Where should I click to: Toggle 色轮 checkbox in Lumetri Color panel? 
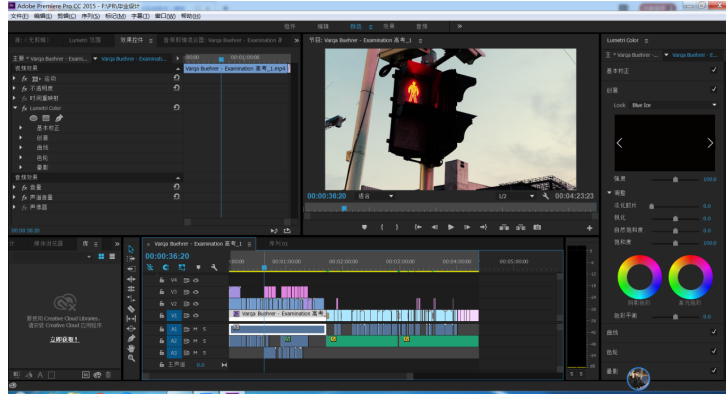tap(713, 351)
